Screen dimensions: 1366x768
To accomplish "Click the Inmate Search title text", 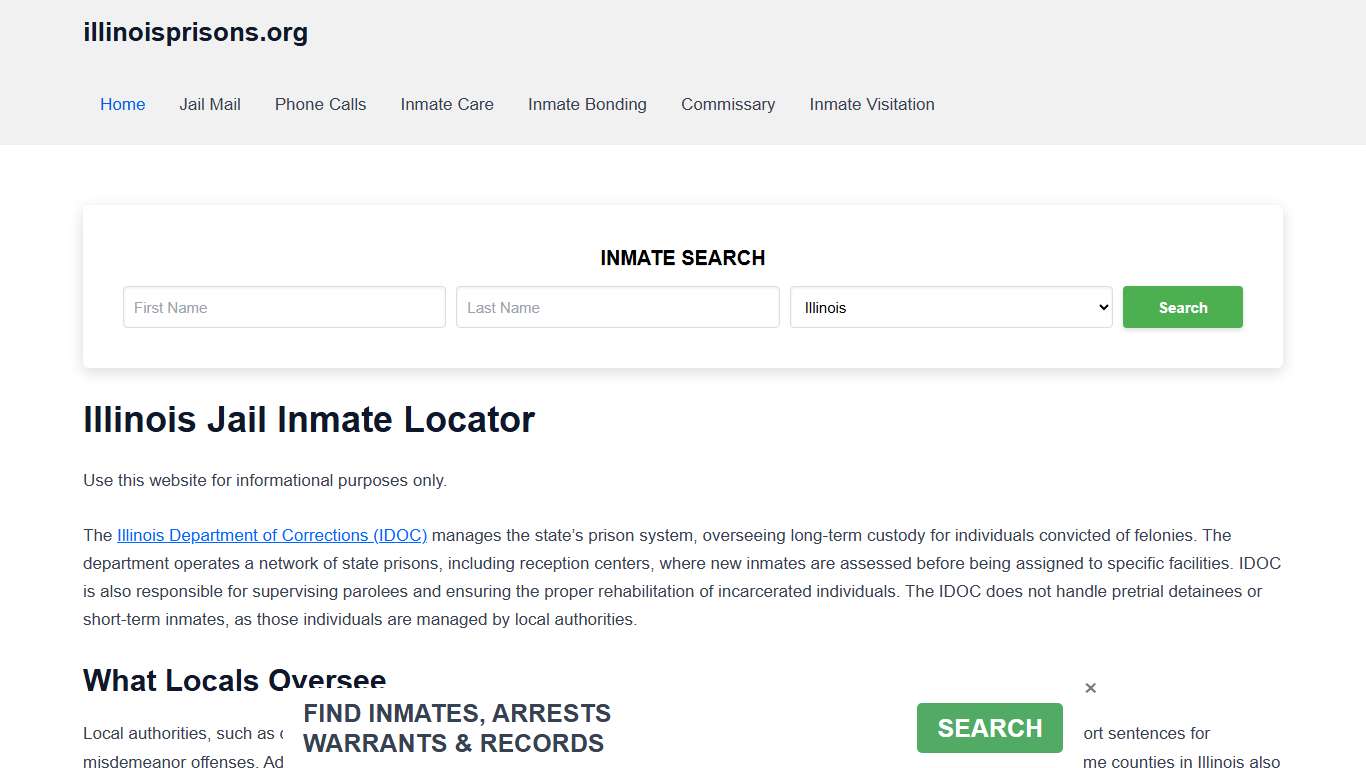I will (x=683, y=258).
